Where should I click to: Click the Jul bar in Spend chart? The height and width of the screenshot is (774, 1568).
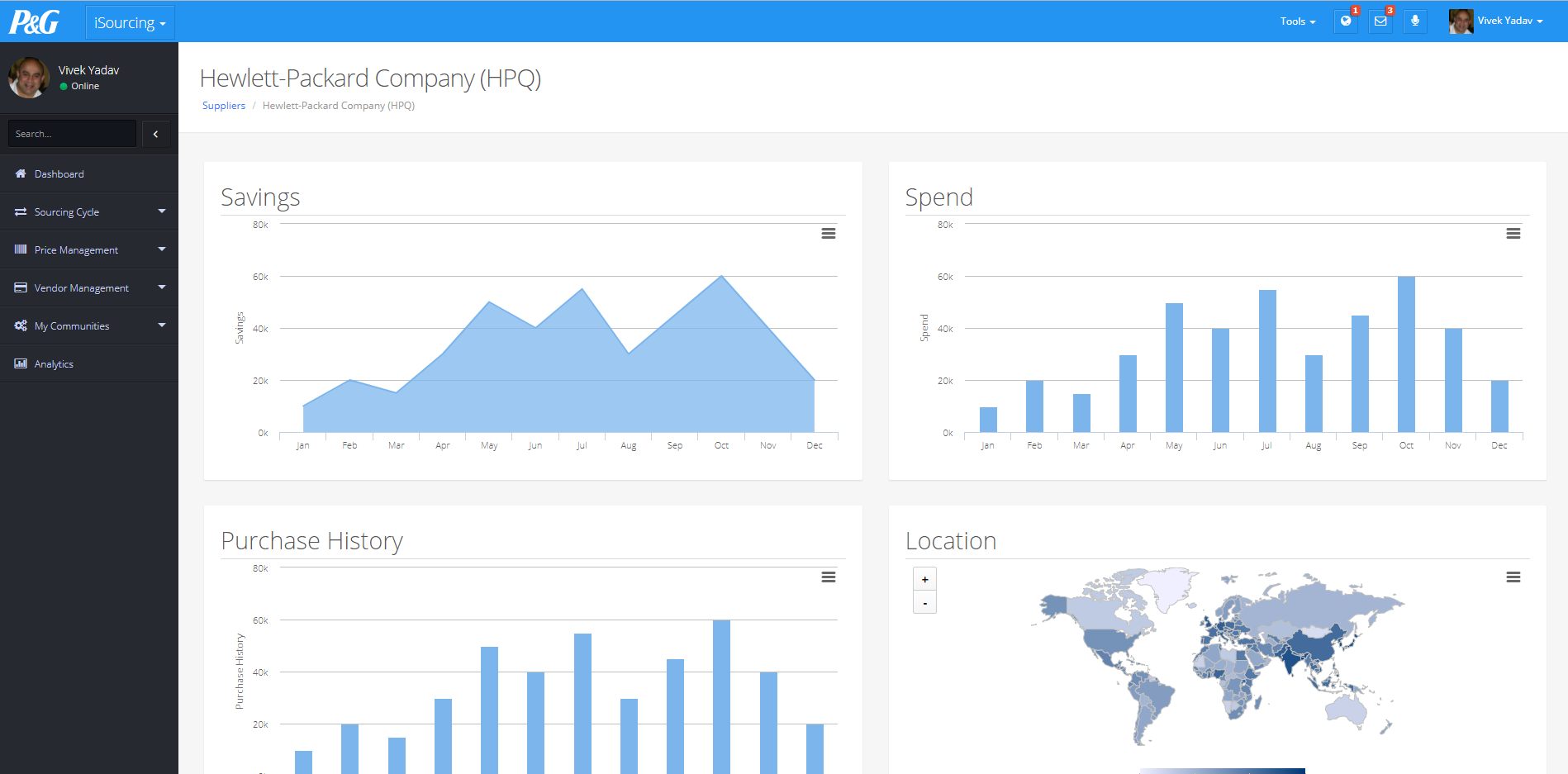1267,361
